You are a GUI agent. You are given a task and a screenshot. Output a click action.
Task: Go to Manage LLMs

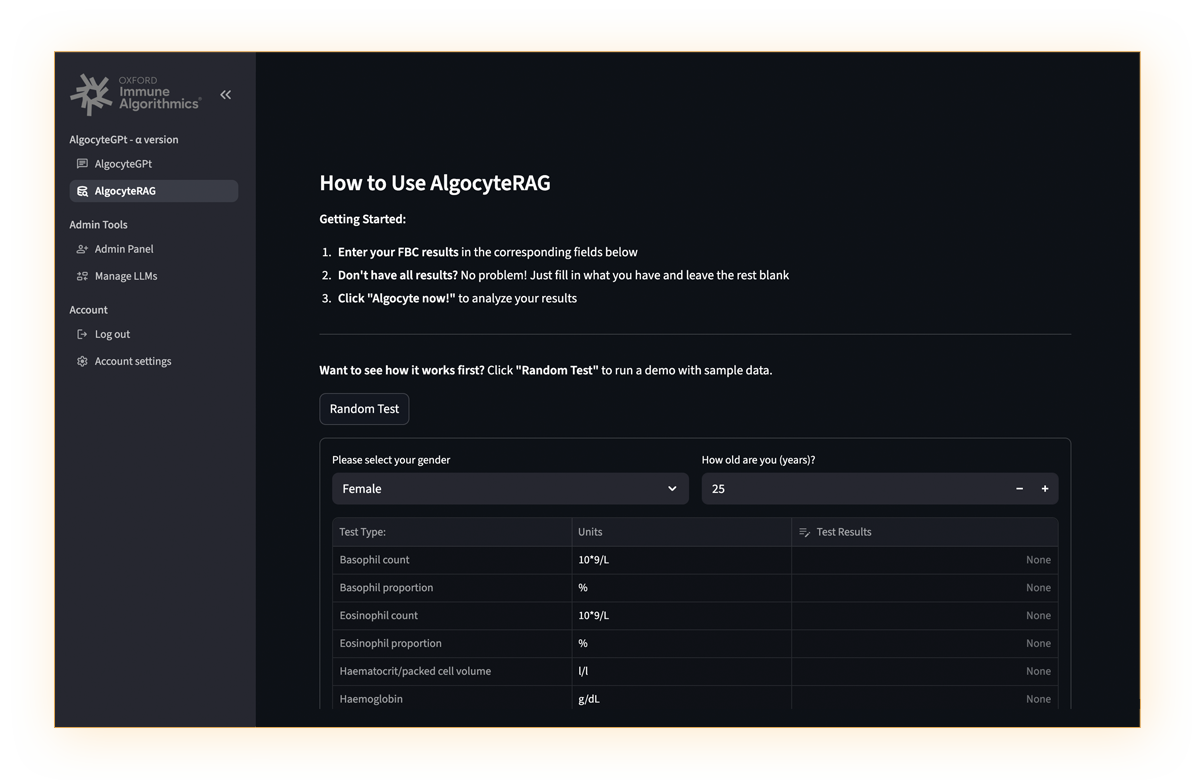point(154,276)
